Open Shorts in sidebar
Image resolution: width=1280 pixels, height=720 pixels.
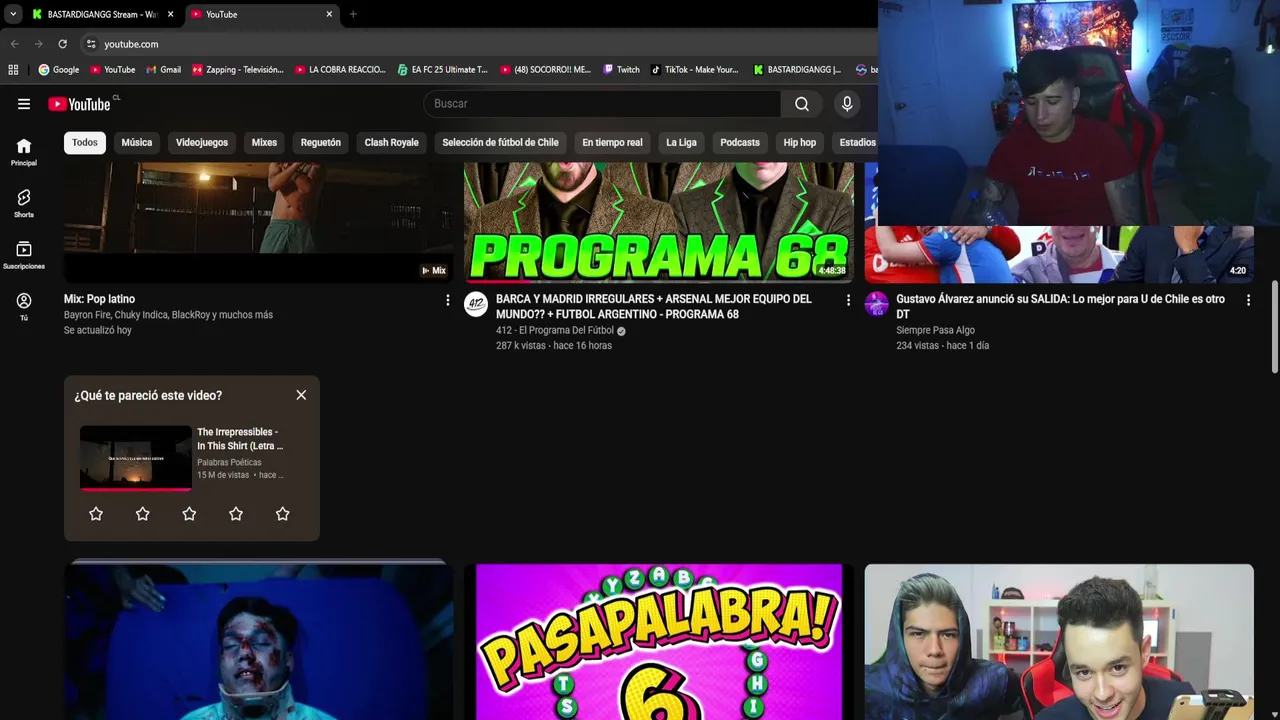click(x=24, y=204)
